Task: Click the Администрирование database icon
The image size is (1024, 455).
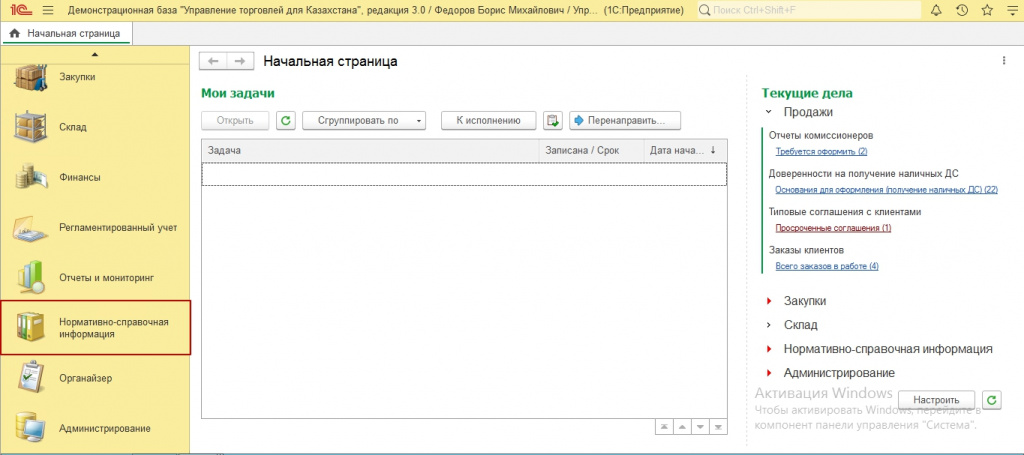Action: pyautogui.click(x=30, y=428)
